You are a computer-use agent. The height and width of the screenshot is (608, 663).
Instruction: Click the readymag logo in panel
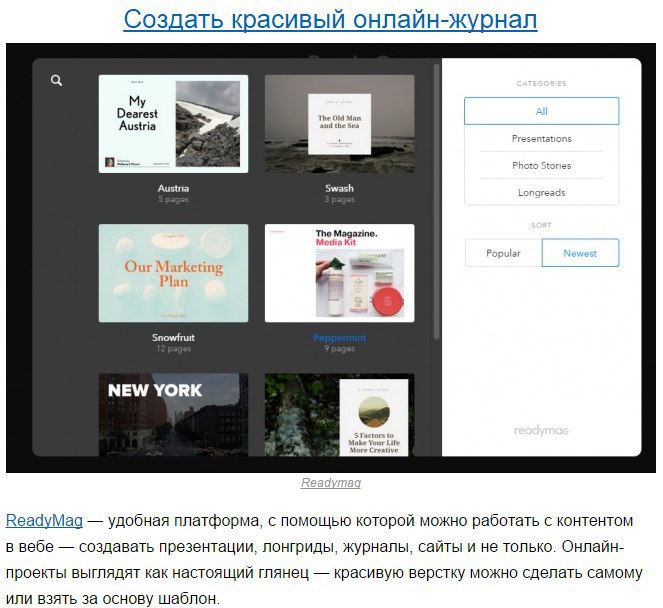click(541, 431)
